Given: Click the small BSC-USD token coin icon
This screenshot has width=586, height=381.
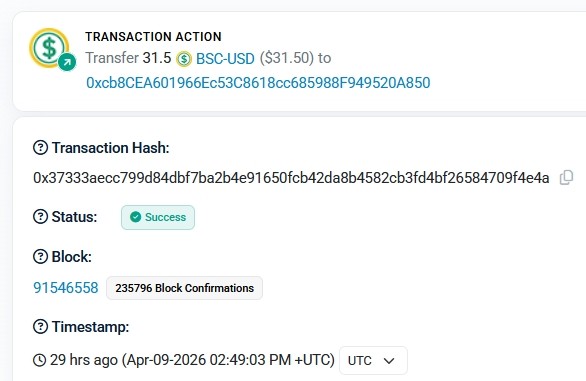Looking at the screenshot, I should pos(183,59).
